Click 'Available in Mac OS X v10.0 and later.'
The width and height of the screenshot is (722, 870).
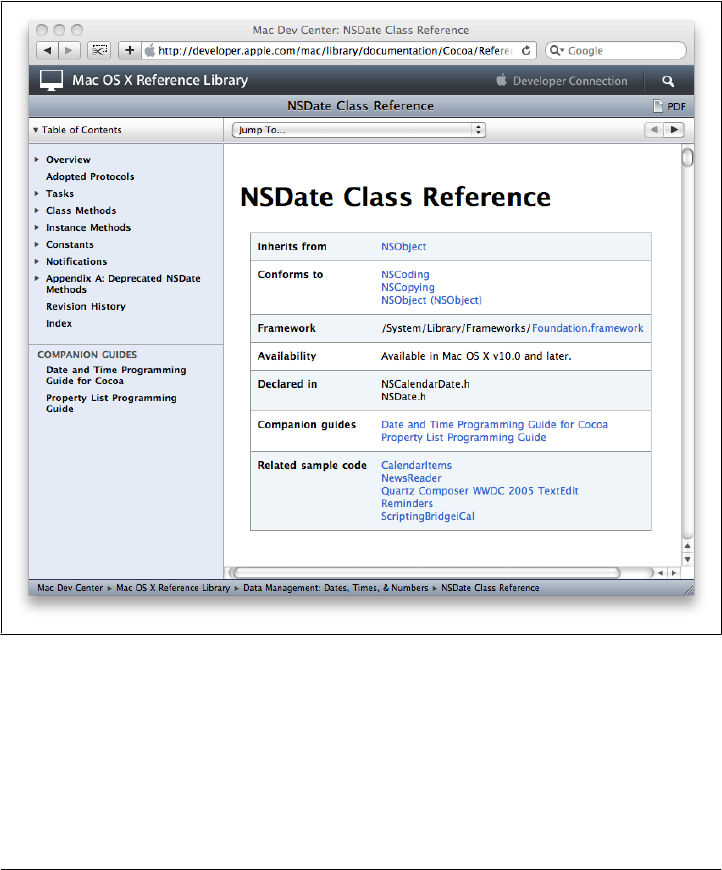click(476, 356)
